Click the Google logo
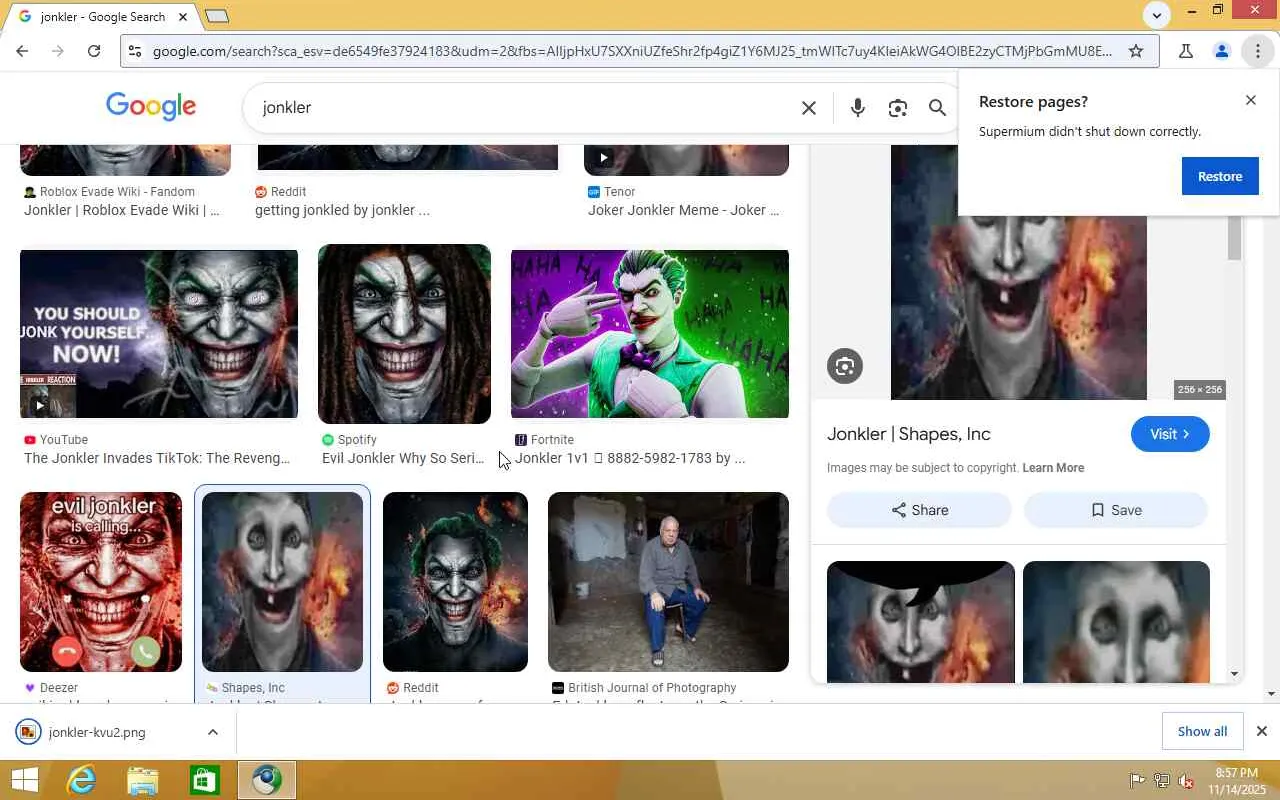1280x800 pixels. pos(151,107)
